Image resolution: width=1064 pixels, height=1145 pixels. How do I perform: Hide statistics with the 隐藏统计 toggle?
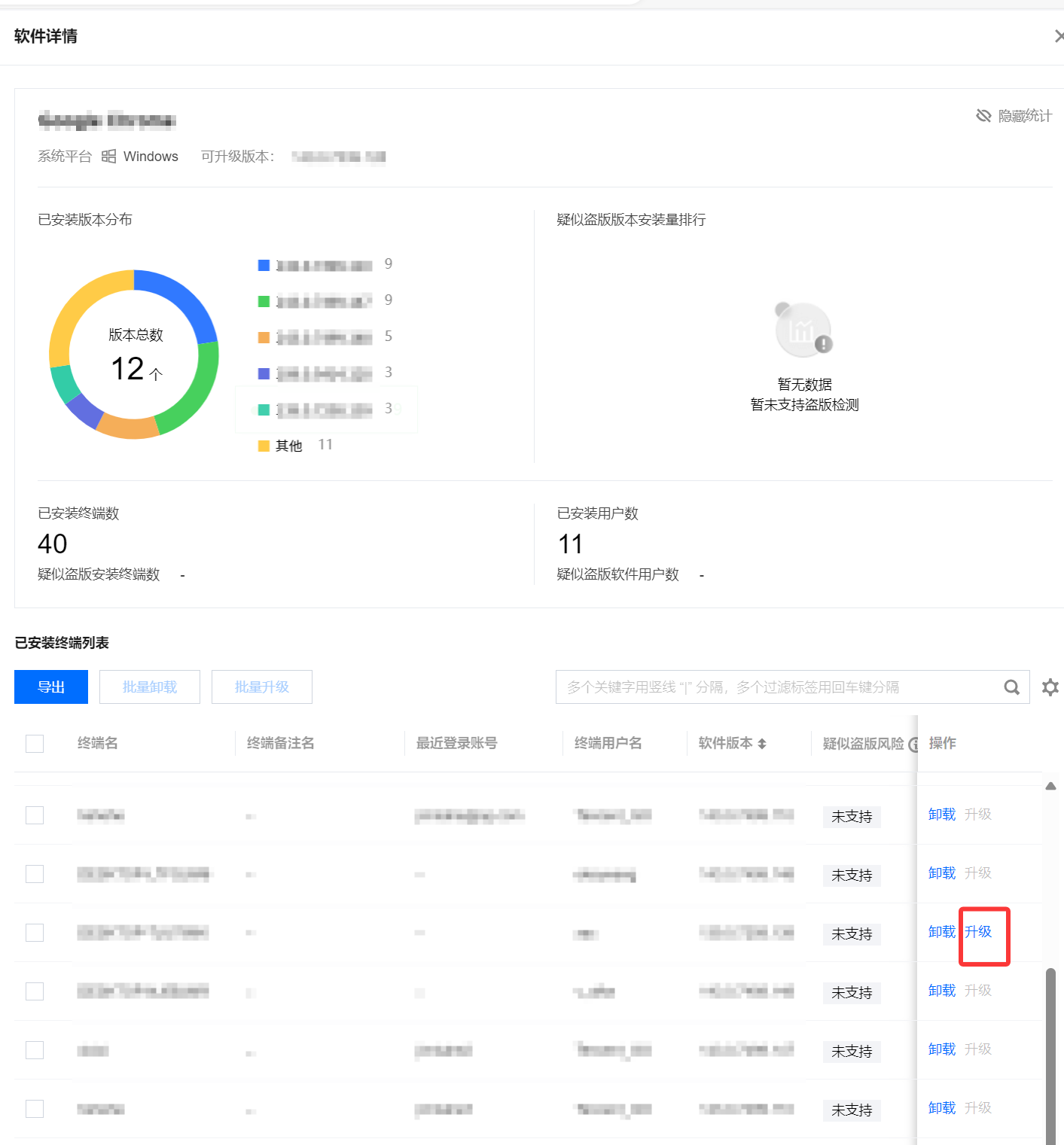1014,116
